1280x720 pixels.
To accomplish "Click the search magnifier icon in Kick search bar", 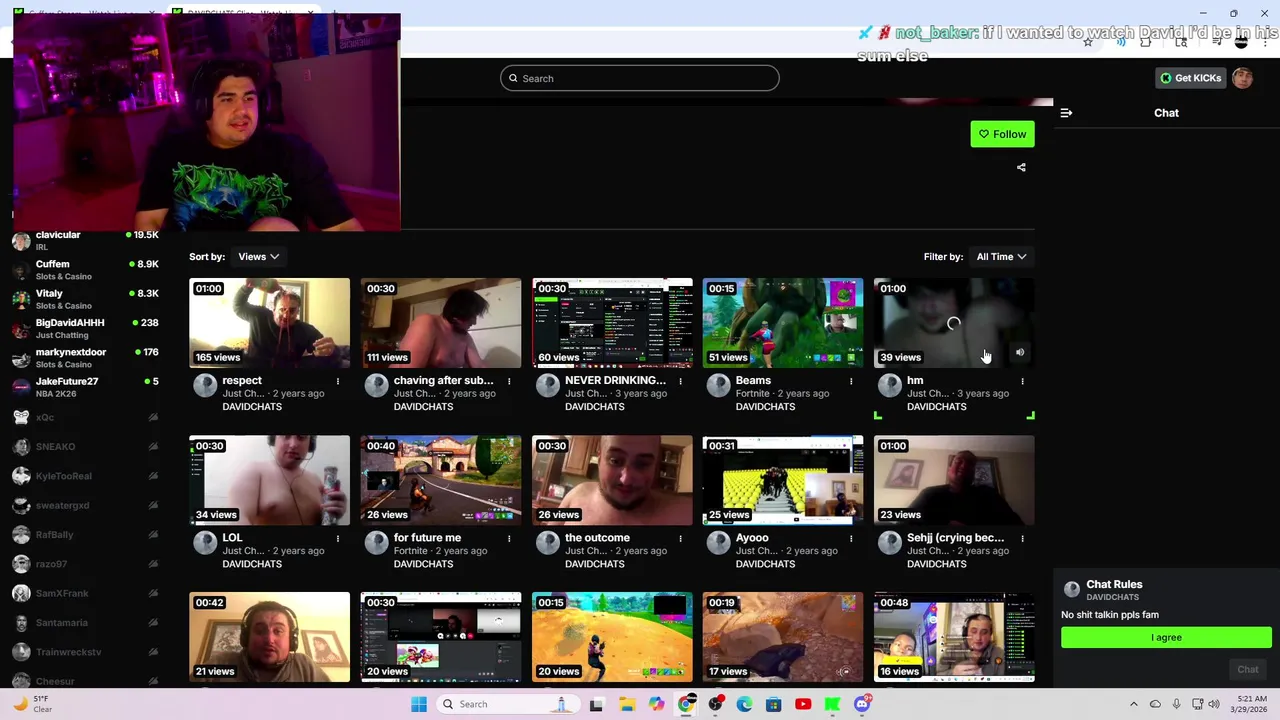I will (x=513, y=78).
